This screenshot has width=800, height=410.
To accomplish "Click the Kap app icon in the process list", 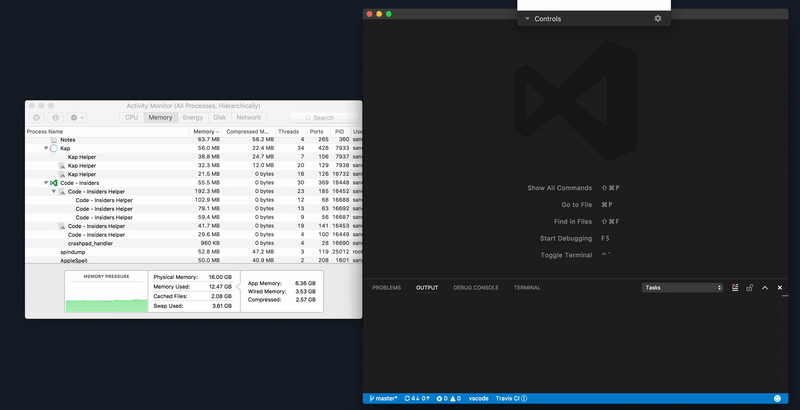I will point(54,148).
